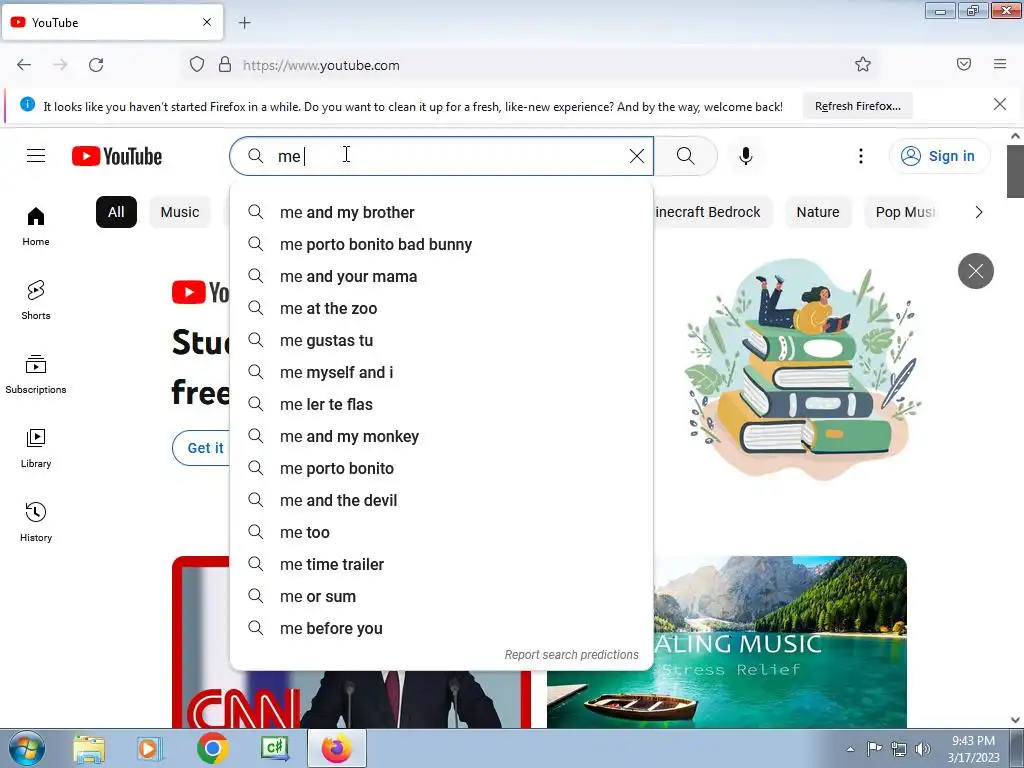The image size is (1024, 768).
Task: Click Refresh Firefox button
Action: (x=857, y=106)
